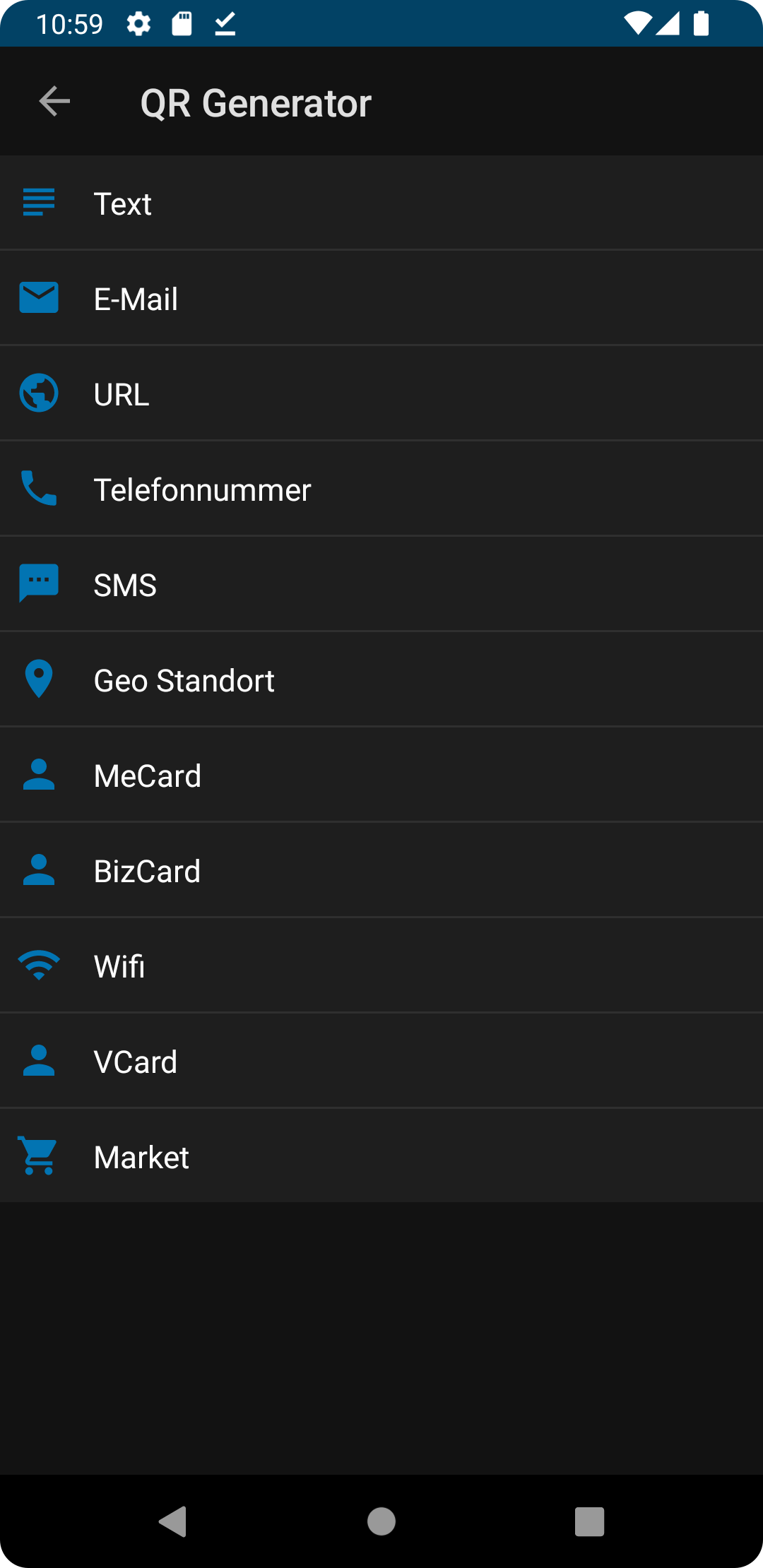Tap the URL globe icon
The image size is (763, 1568).
click(x=39, y=393)
